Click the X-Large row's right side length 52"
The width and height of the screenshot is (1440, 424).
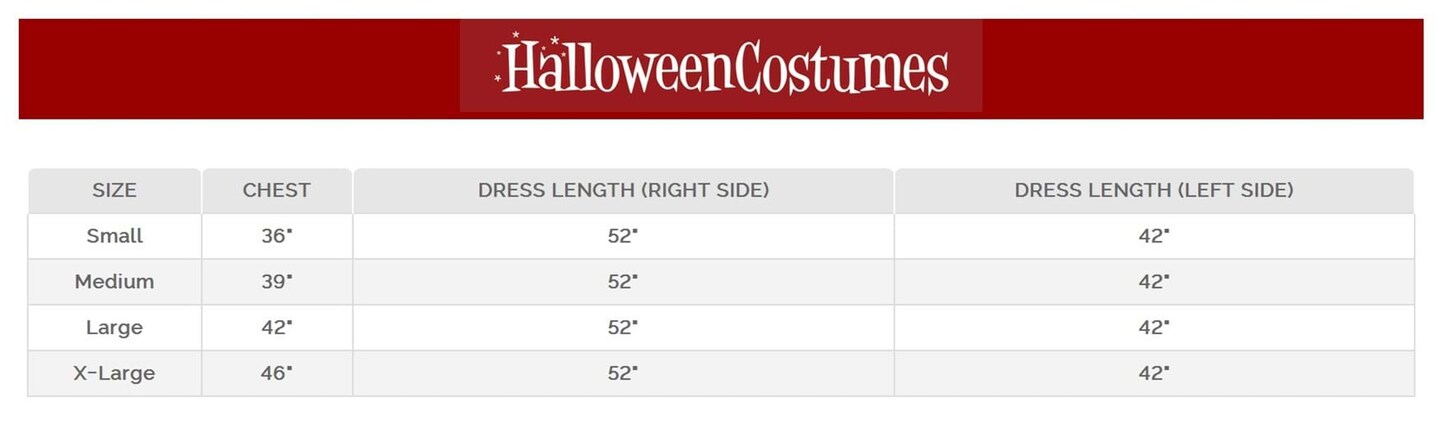point(622,374)
